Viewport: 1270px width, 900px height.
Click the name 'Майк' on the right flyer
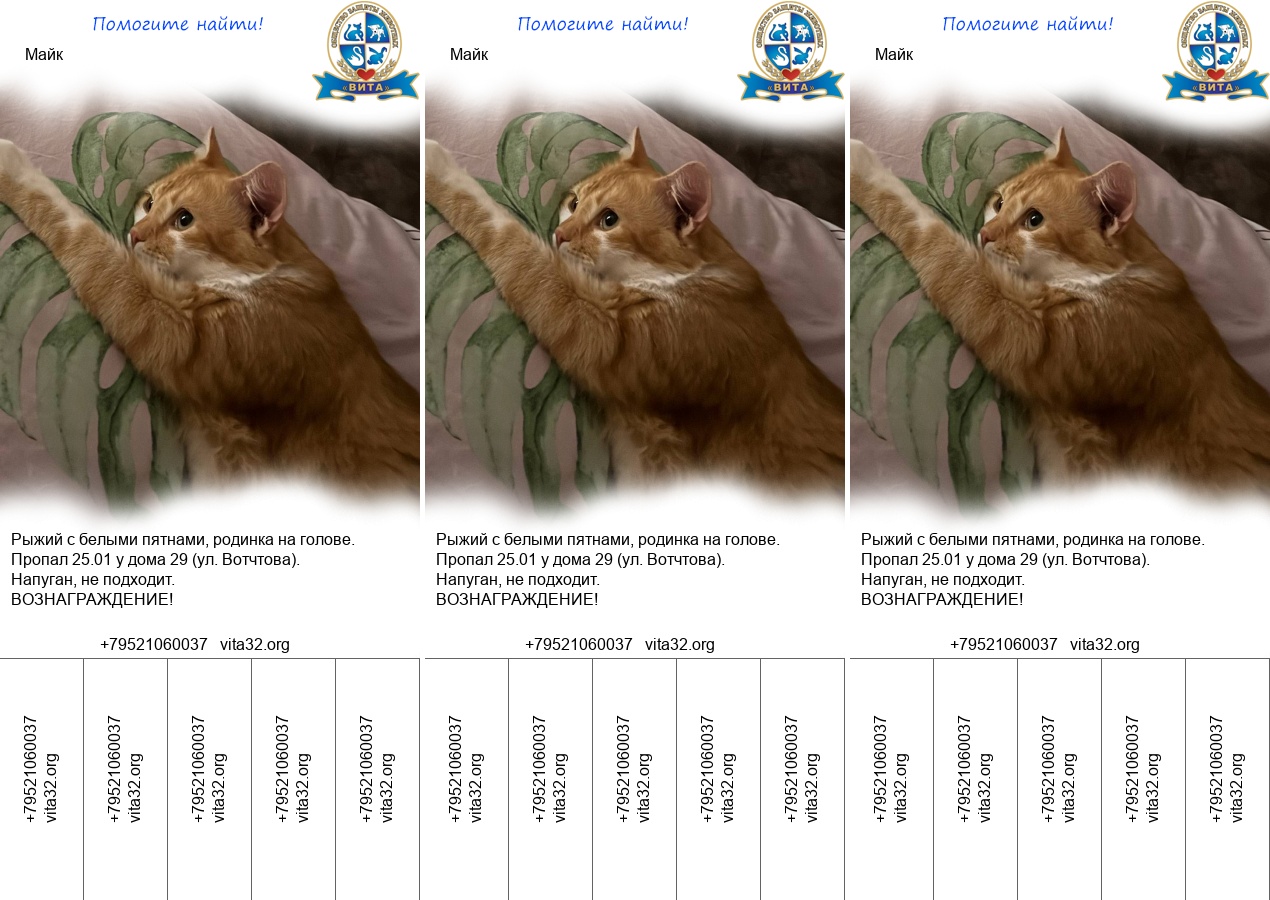[894, 55]
